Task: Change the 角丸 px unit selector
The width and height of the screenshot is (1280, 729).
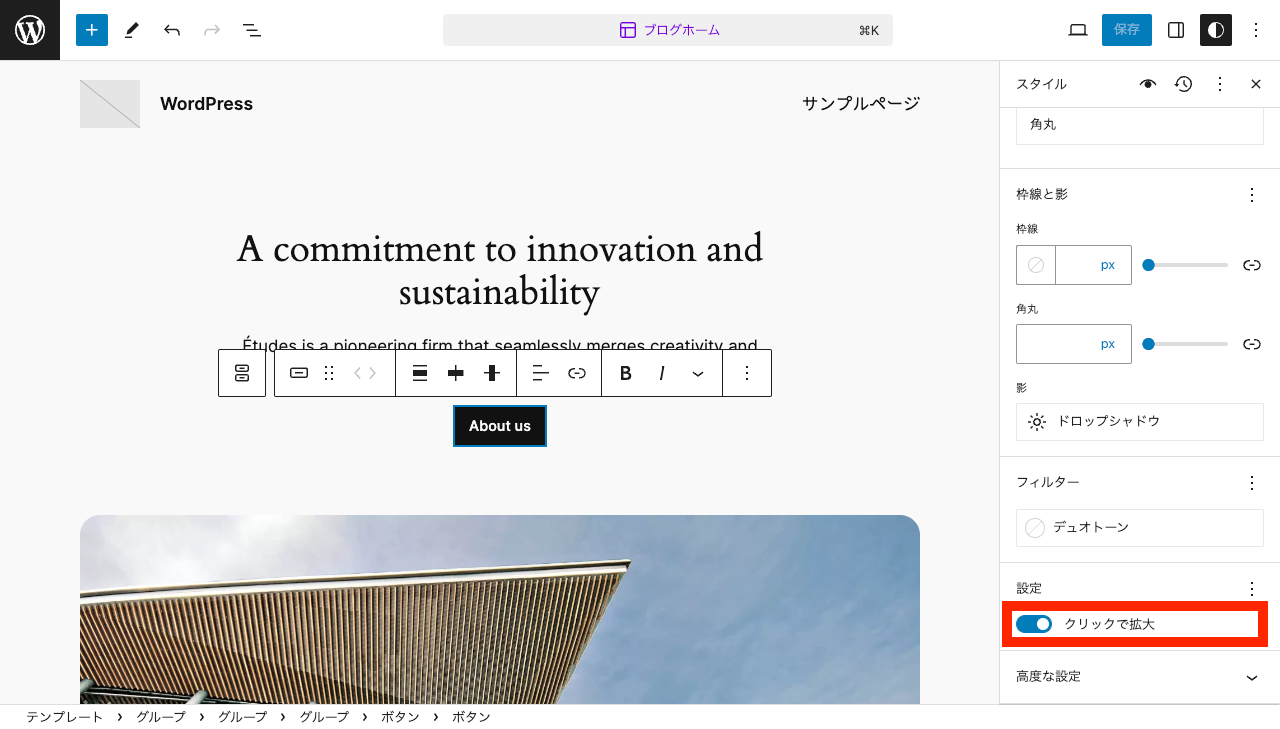Action: [x=1108, y=344]
